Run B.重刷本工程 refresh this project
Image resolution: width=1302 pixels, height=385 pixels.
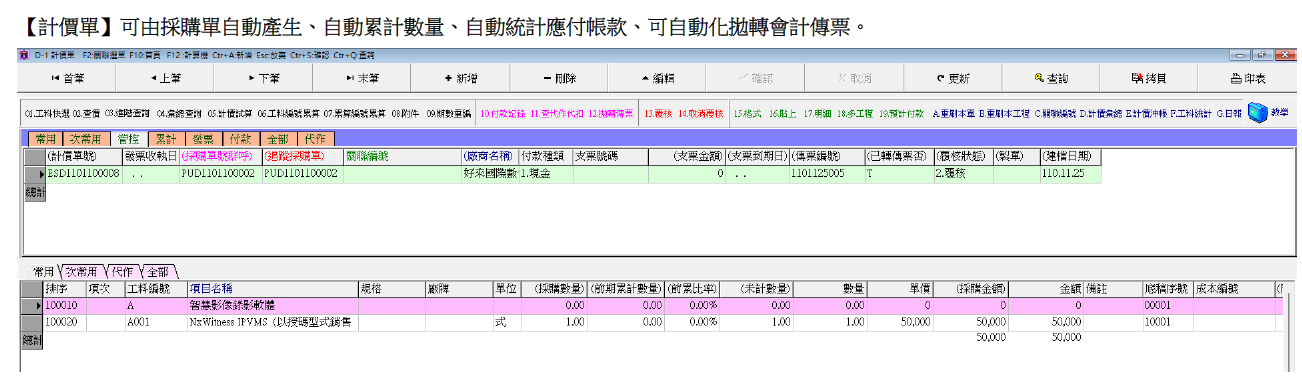[1003, 114]
